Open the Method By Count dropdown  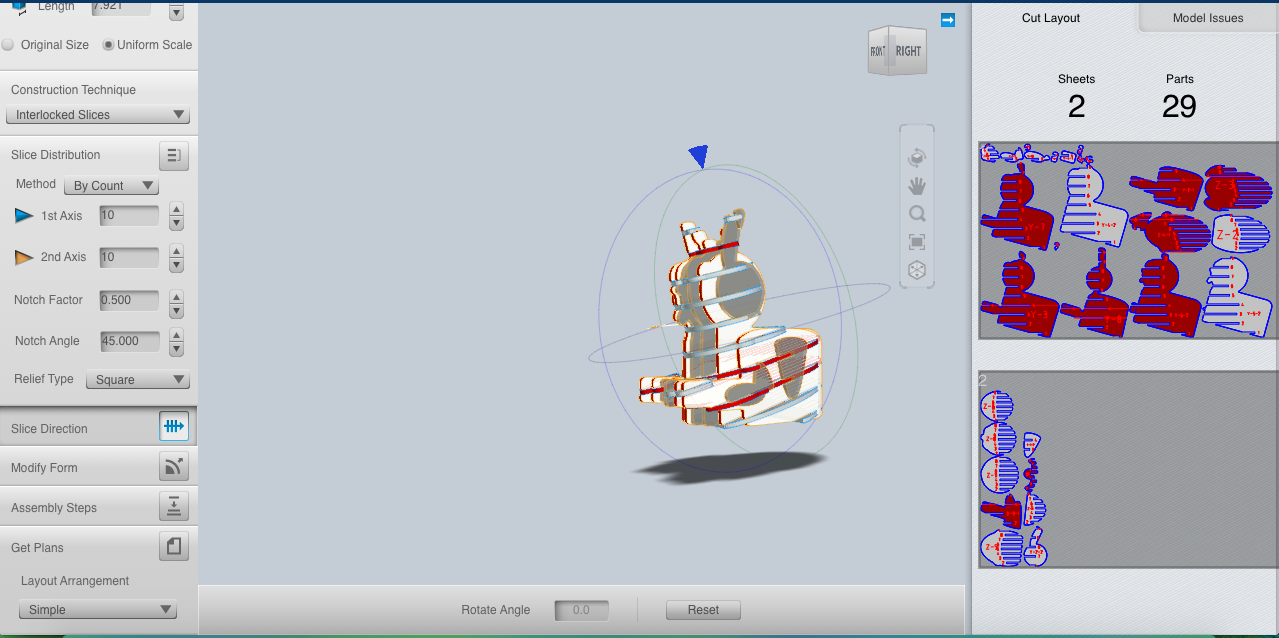pyautogui.click(x=111, y=186)
